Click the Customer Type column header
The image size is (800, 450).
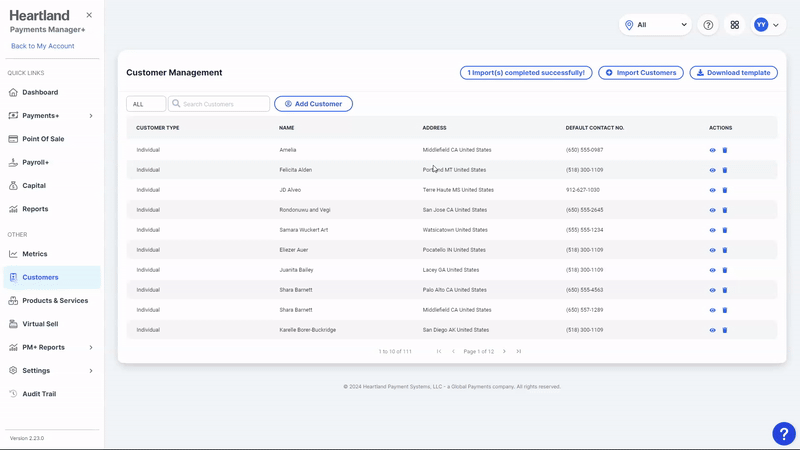(x=158, y=128)
